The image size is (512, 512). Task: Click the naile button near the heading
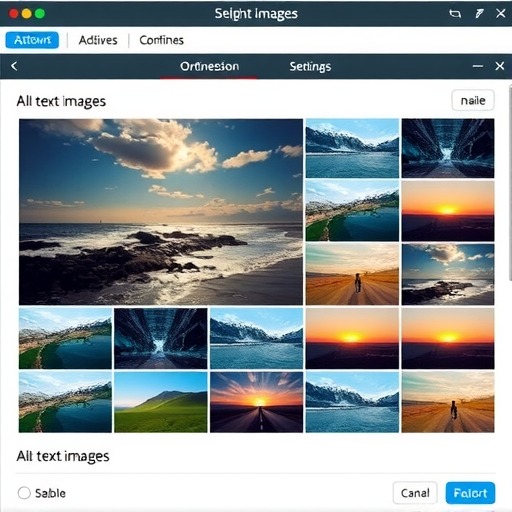[x=473, y=100]
